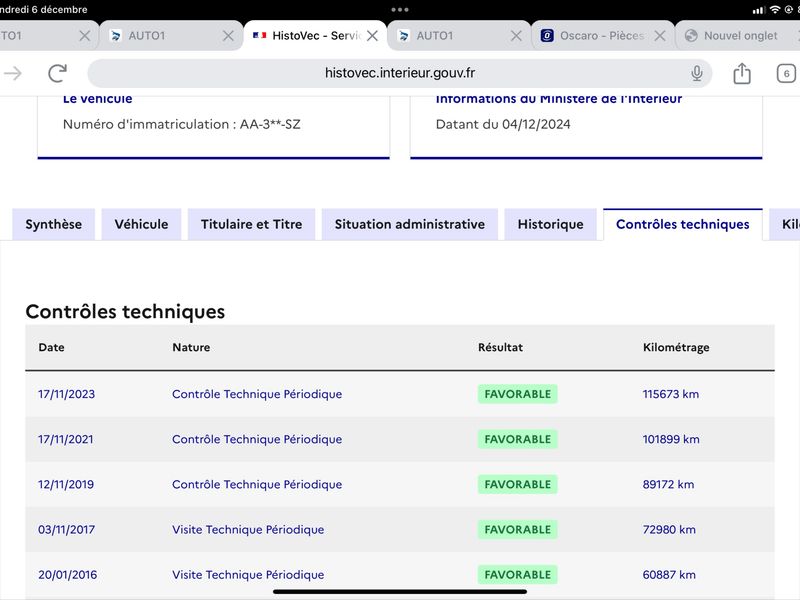This screenshot has height=600, width=800.
Task: Switch to the Nouvel onglet tab
Action: (740, 35)
